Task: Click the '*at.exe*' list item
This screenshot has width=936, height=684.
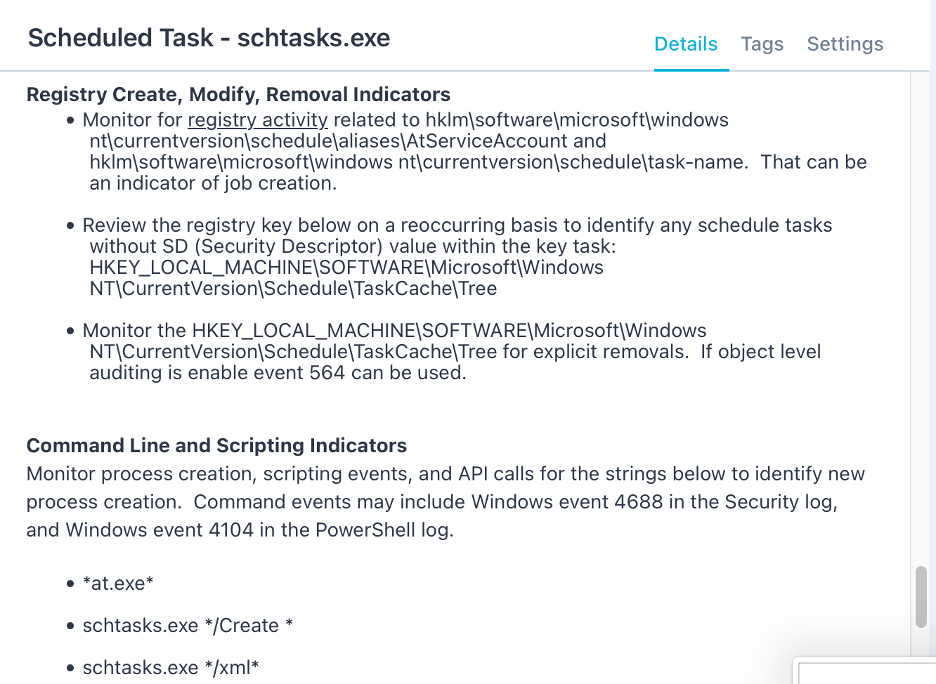Action: click(x=118, y=583)
